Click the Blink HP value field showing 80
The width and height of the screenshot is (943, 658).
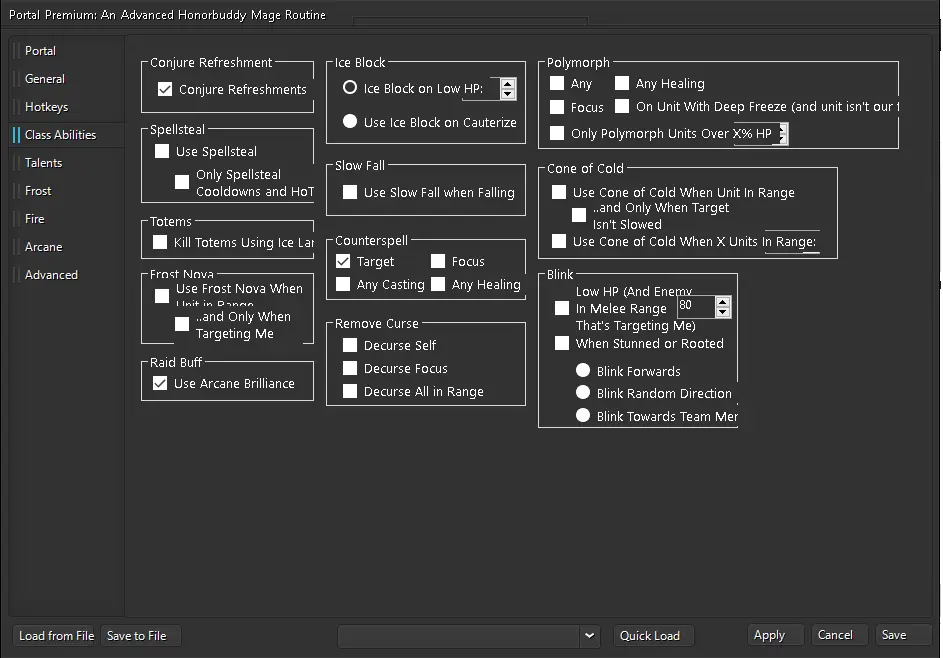tap(696, 306)
